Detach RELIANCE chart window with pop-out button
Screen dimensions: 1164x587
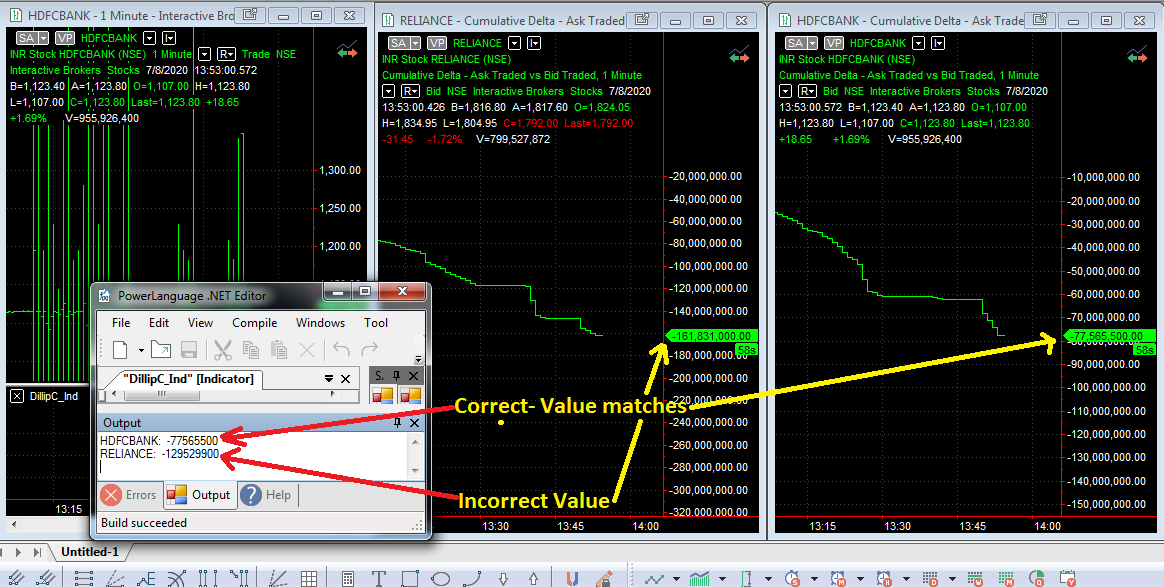(642, 20)
